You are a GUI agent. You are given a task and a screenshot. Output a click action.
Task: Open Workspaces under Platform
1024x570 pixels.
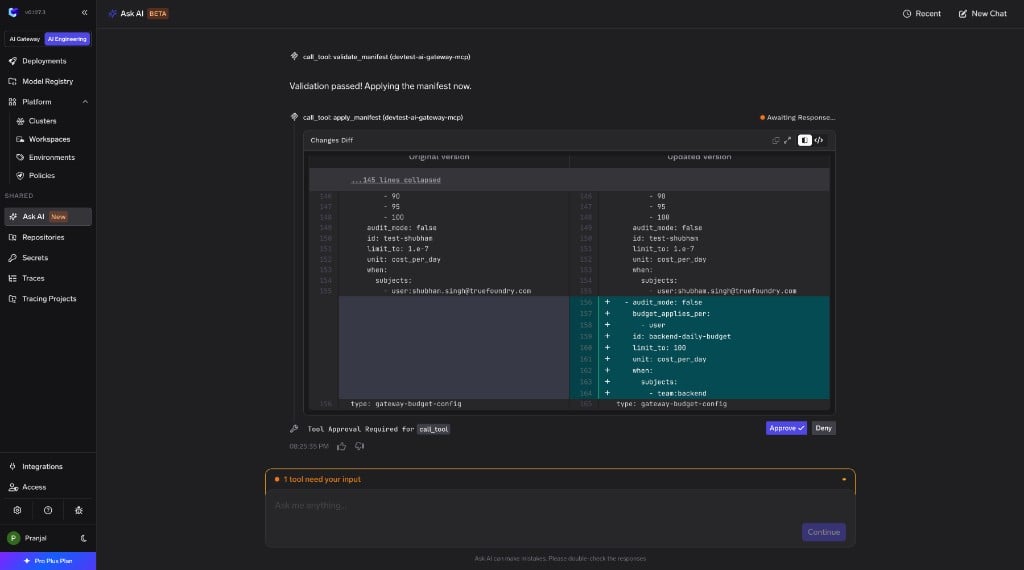click(x=49, y=139)
